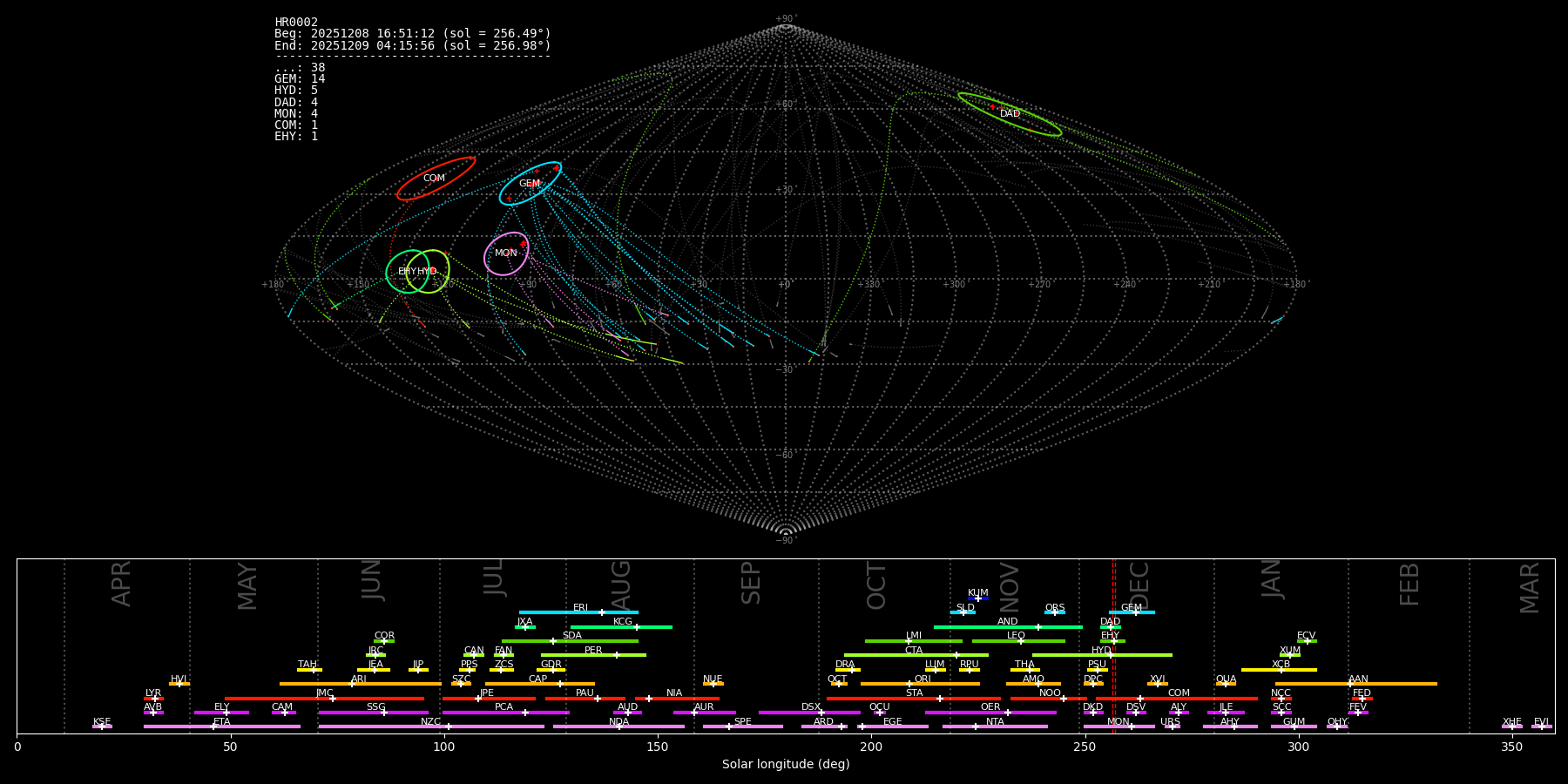
Task: Click the QUA shower bar label in timeline
Action: click(1226, 679)
